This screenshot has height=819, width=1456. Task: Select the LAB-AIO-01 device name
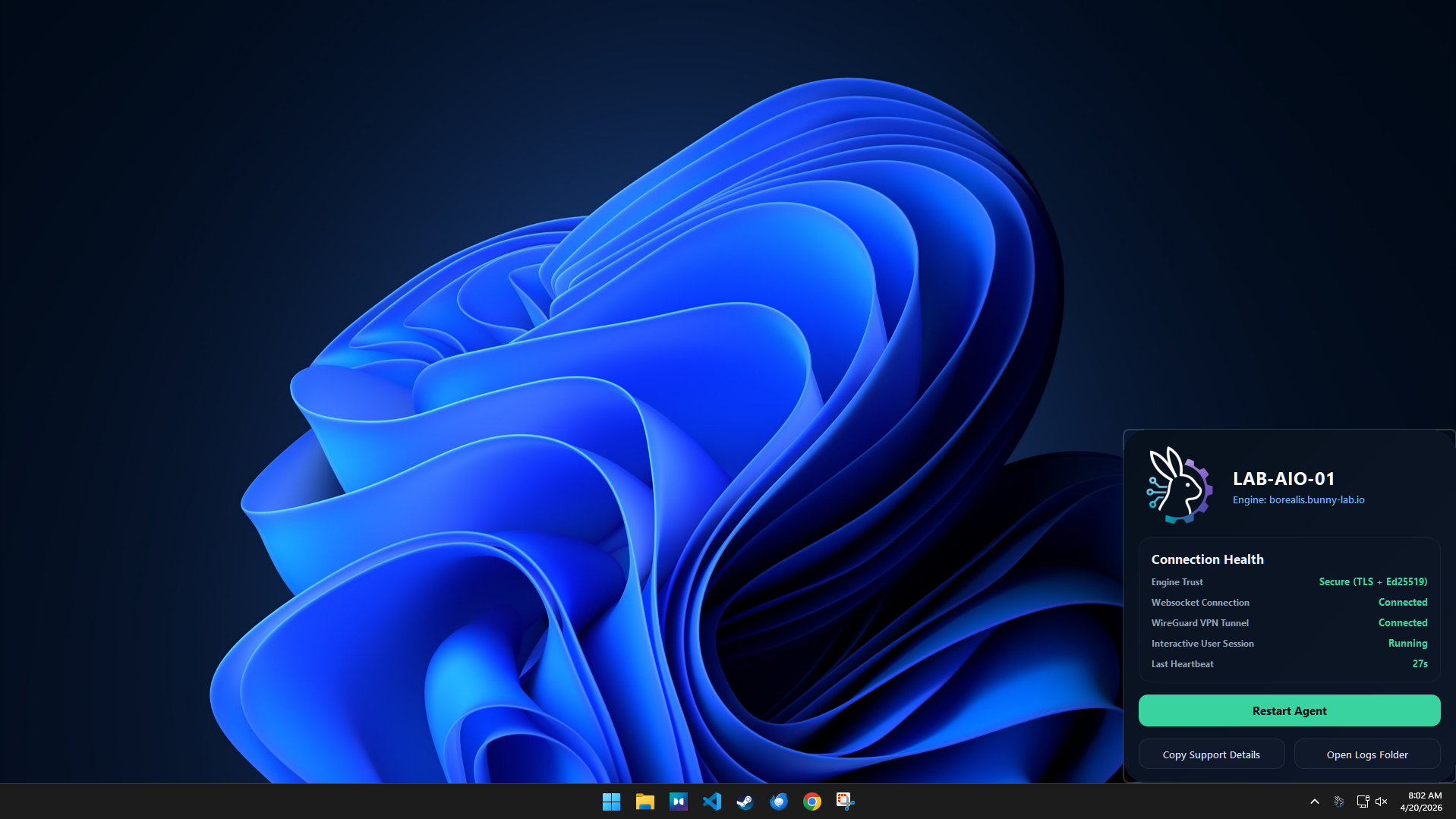1283,478
